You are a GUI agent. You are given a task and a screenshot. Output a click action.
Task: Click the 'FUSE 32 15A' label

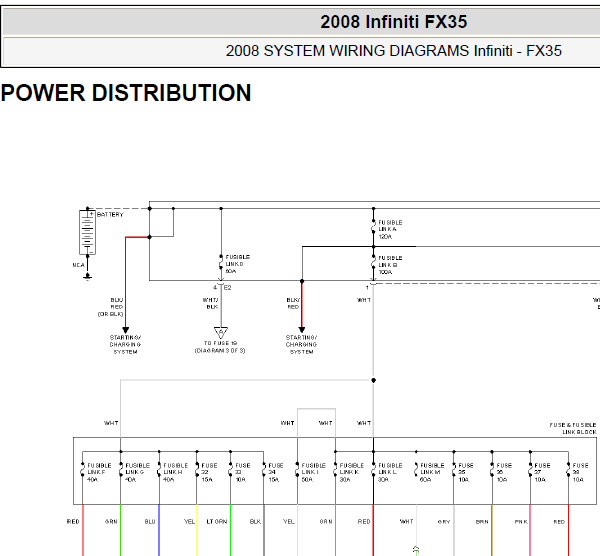pos(209,472)
